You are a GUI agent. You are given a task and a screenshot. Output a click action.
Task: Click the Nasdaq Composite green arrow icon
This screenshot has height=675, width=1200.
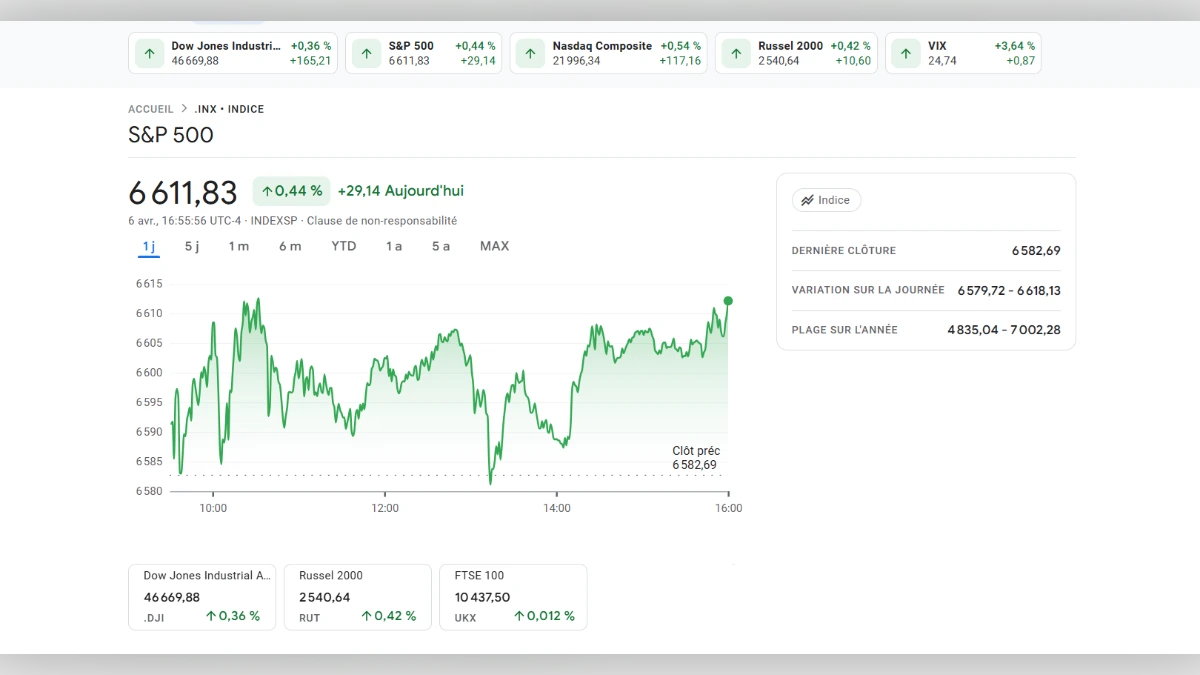tap(530, 53)
